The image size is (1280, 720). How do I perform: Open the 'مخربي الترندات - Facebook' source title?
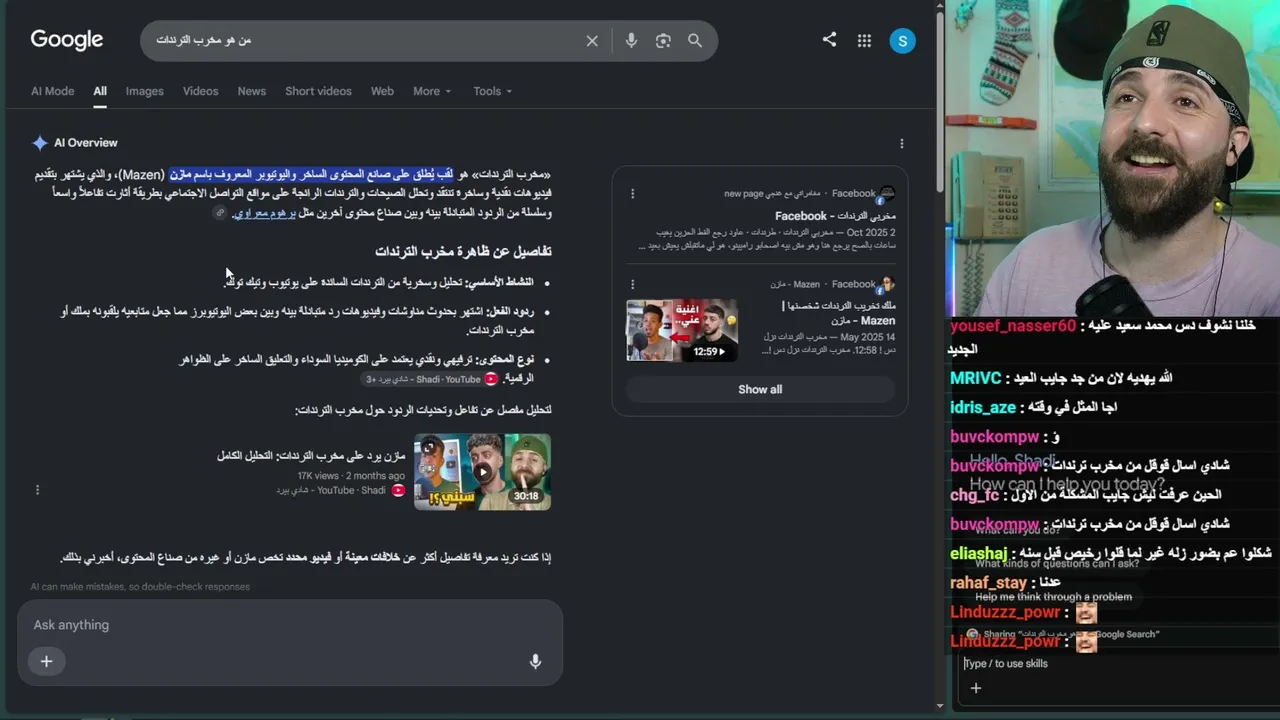[835, 216]
